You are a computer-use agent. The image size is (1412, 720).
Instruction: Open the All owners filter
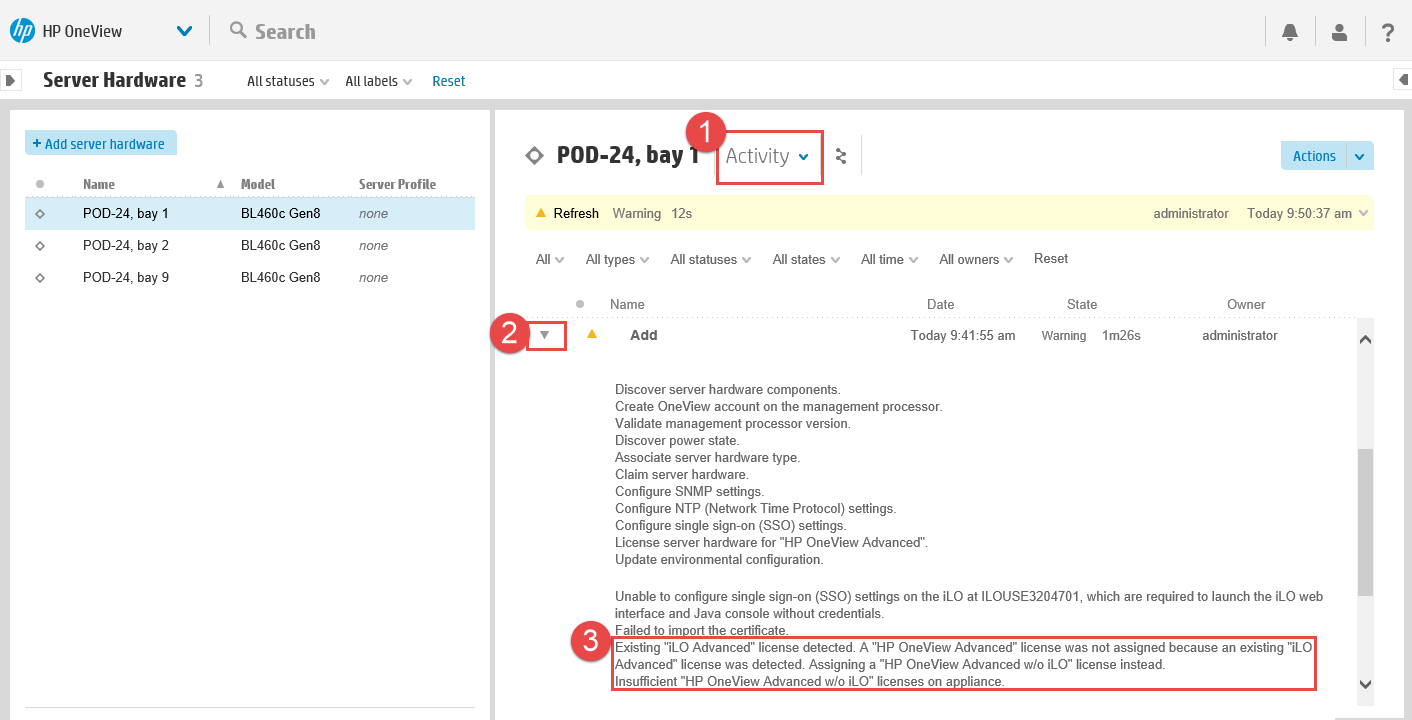[x=976, y=259]
